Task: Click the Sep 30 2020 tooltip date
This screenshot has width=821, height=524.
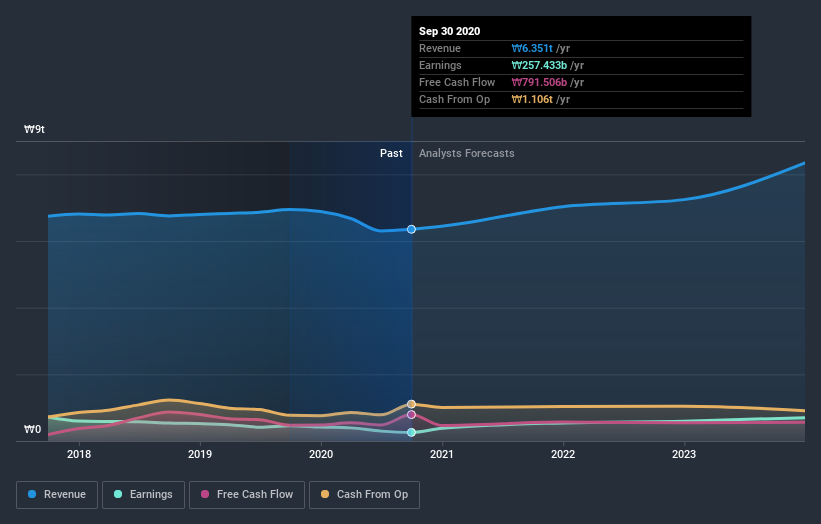Action: (449, 31)
